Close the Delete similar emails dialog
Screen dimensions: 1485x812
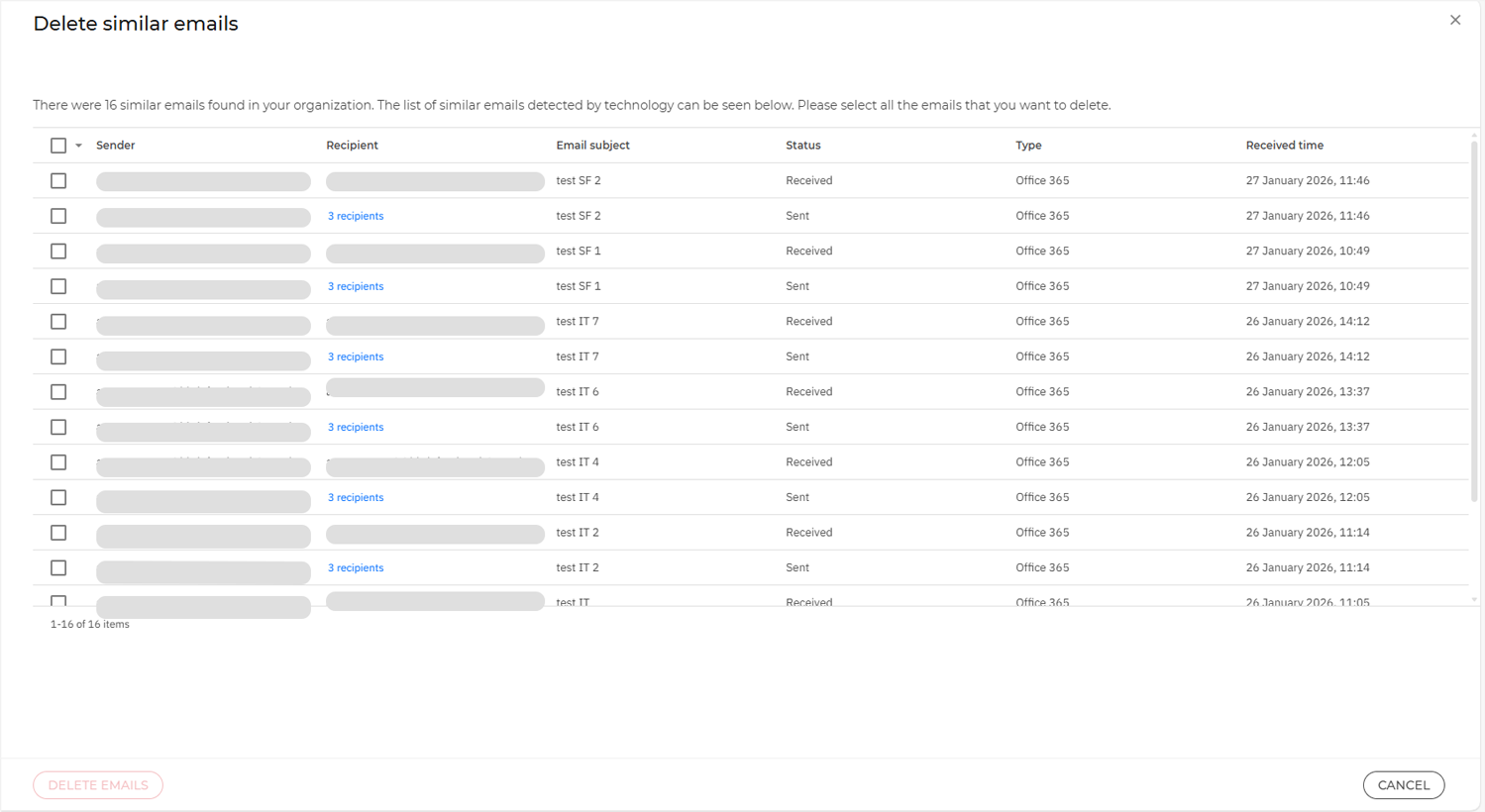(1455, 20)
